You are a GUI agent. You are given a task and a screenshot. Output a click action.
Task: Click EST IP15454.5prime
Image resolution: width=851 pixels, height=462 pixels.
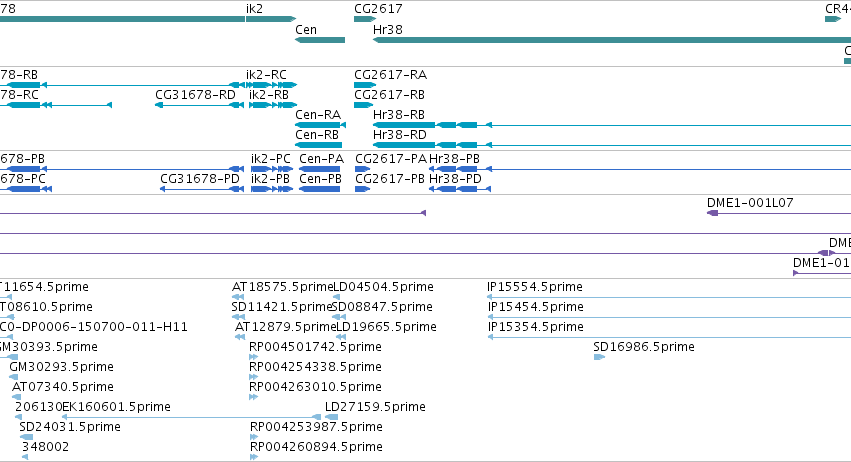536,307
